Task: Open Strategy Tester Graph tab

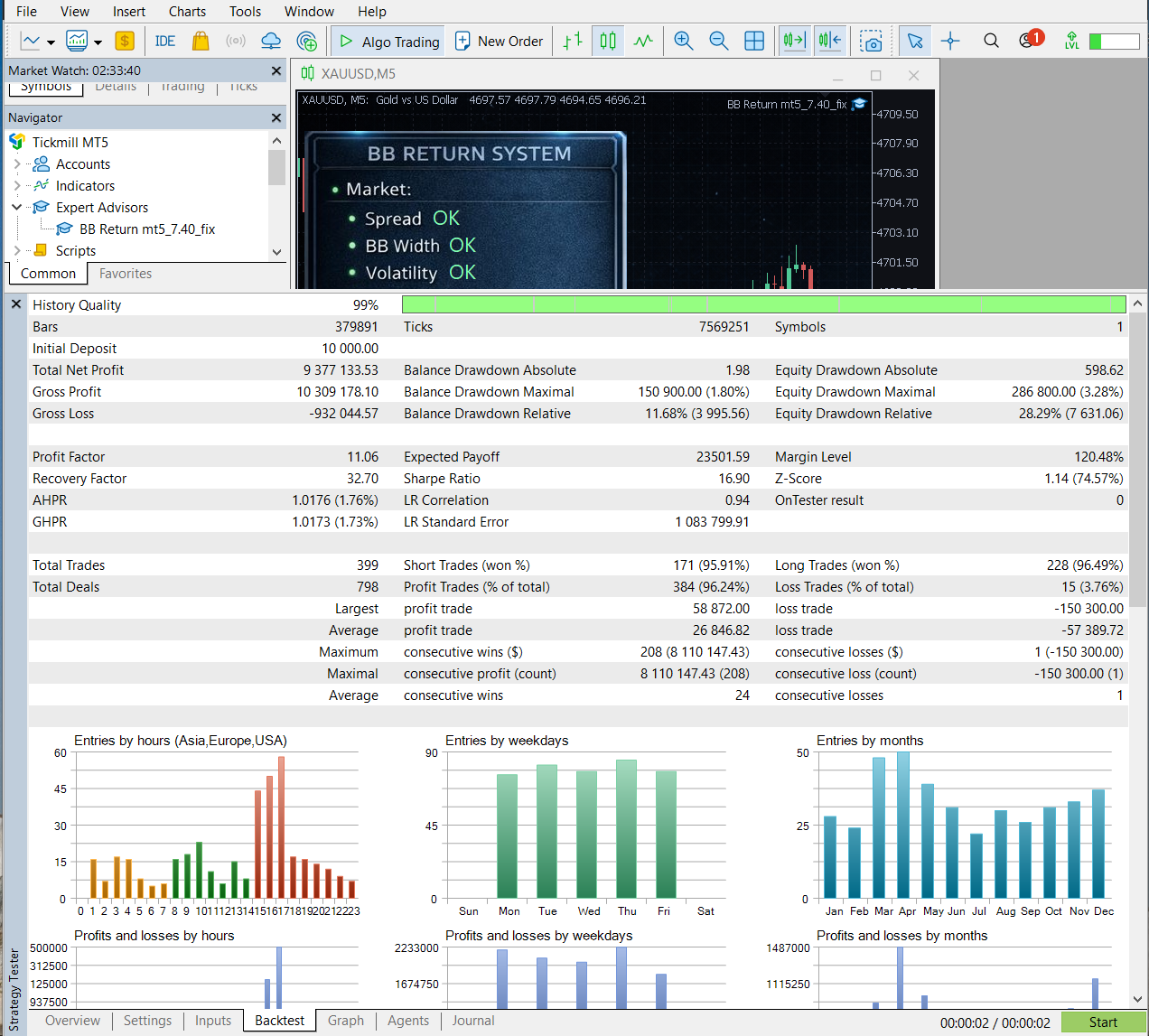Action: point(346,1021)
